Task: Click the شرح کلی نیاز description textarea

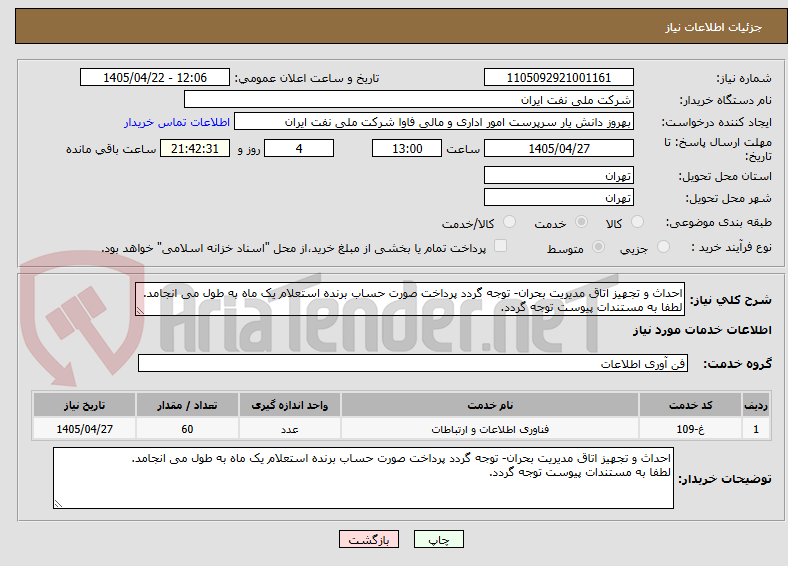Action: click(410, 299)
